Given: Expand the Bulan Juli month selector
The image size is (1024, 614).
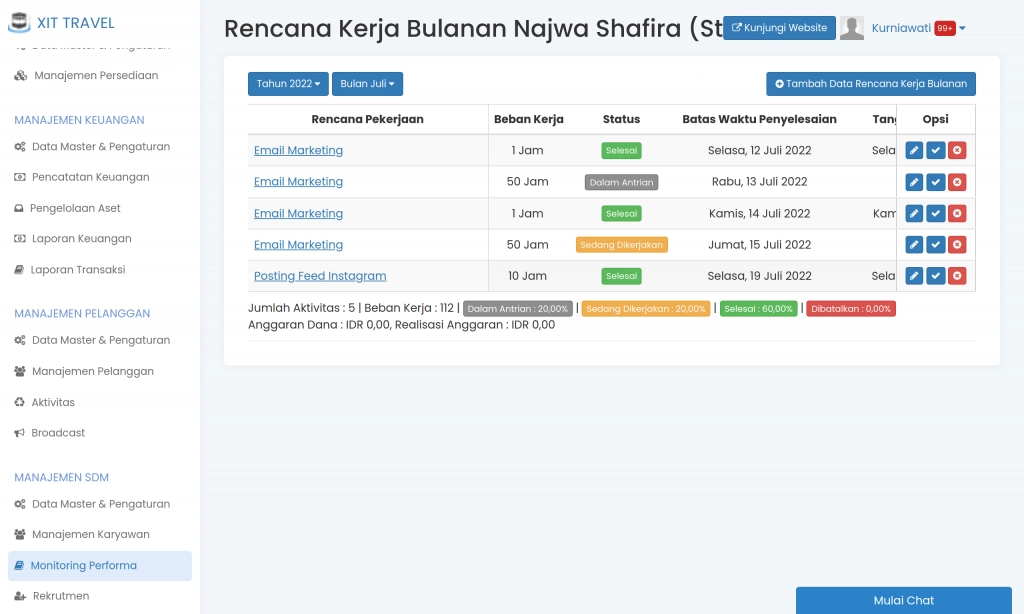Looking at the screenshot, I should click(367, 84).
